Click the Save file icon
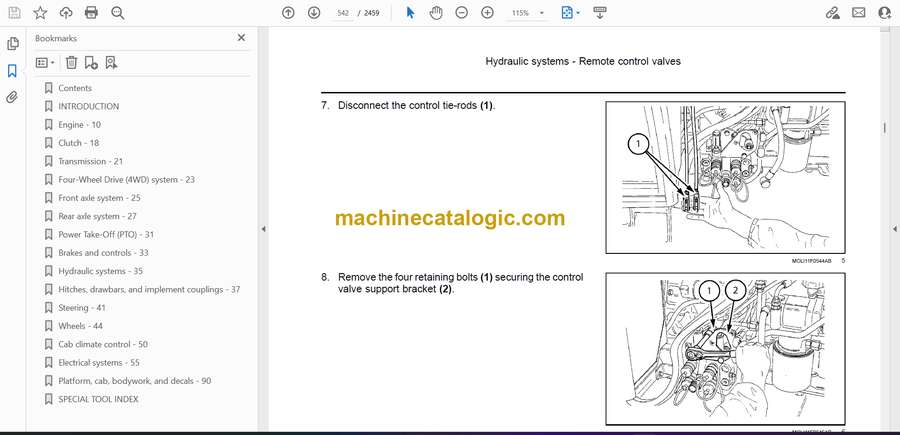This screenshot has width=900, height=435. pyautogui.click(x=14, y=13)
